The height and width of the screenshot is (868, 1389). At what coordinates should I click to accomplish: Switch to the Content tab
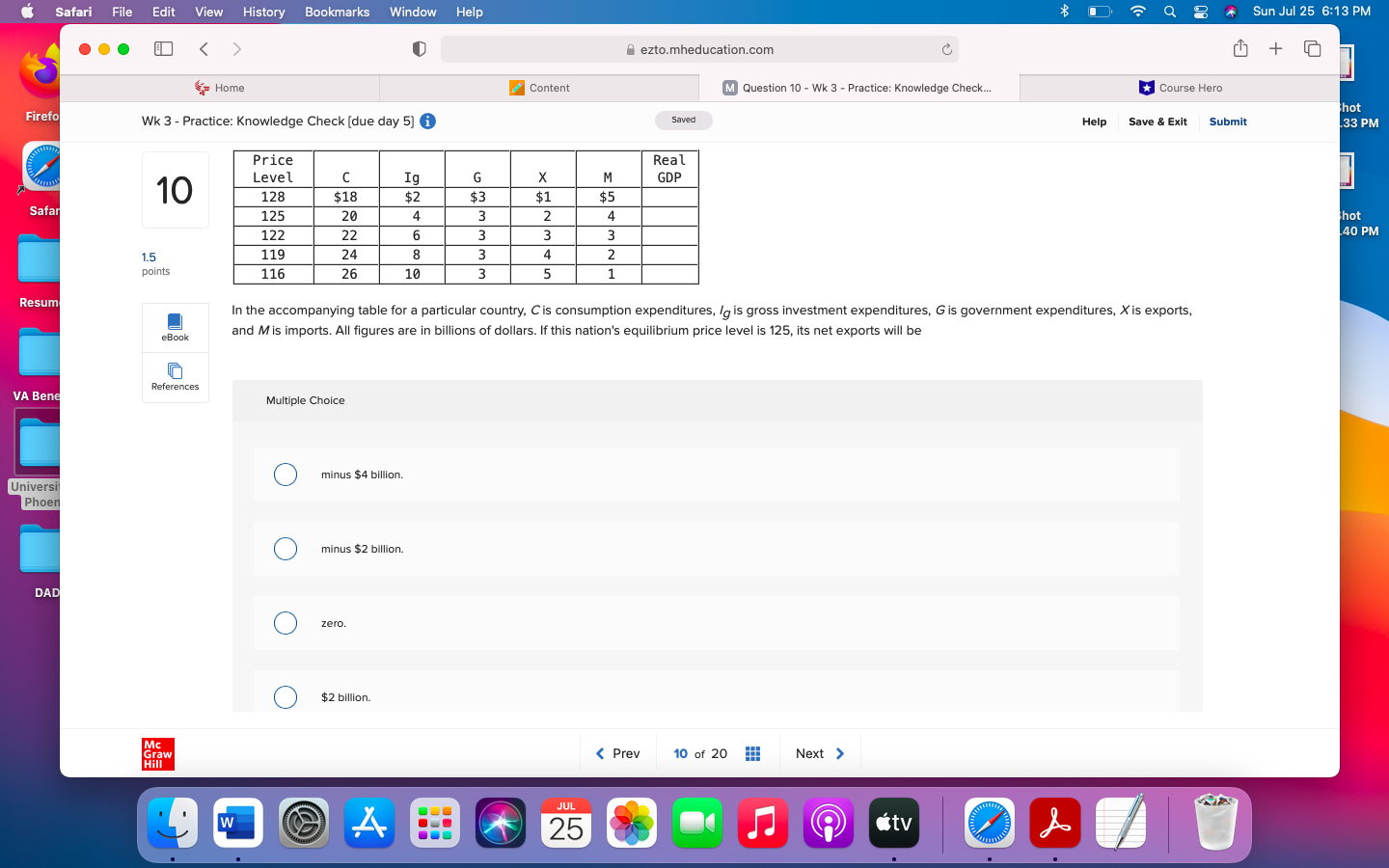click(x=540, y=88)
